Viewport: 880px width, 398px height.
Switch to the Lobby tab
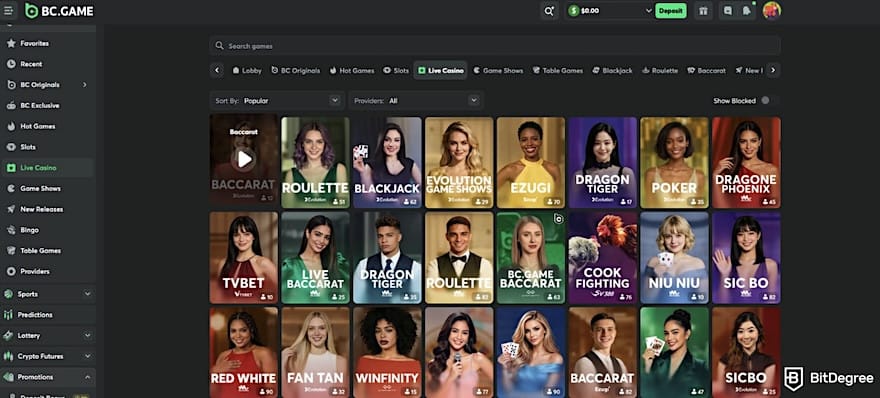point(247,71)
